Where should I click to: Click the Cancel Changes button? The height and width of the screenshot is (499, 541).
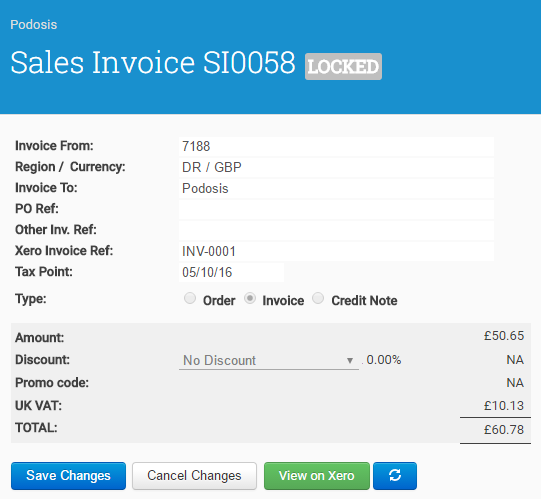point(194,476)
